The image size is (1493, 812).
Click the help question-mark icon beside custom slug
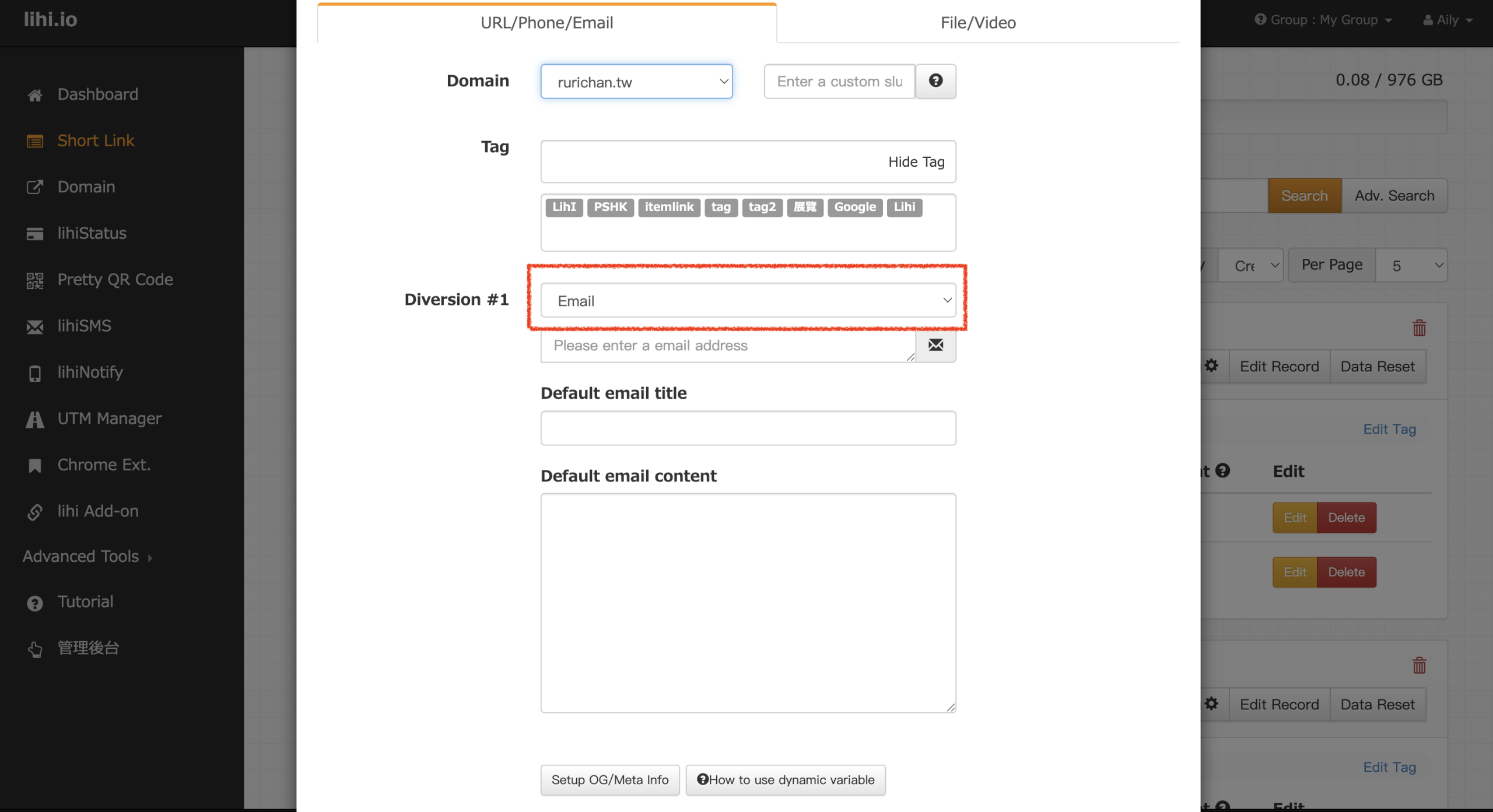(x=935, y=81)
